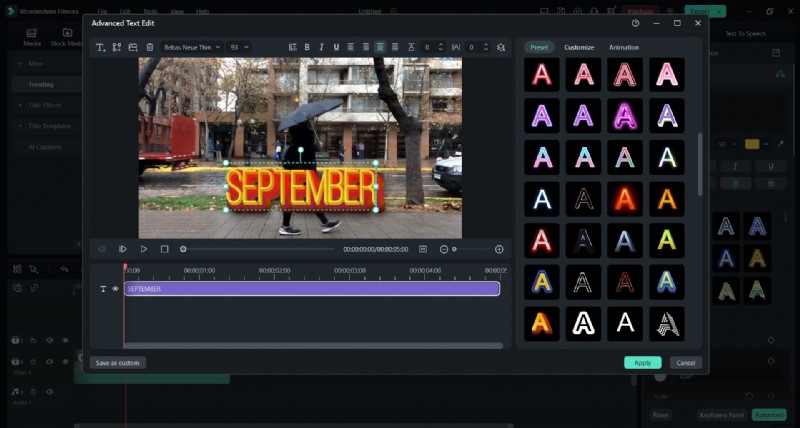Click the Keyframe Panel button
800x428 pixels.
point(721,415)
